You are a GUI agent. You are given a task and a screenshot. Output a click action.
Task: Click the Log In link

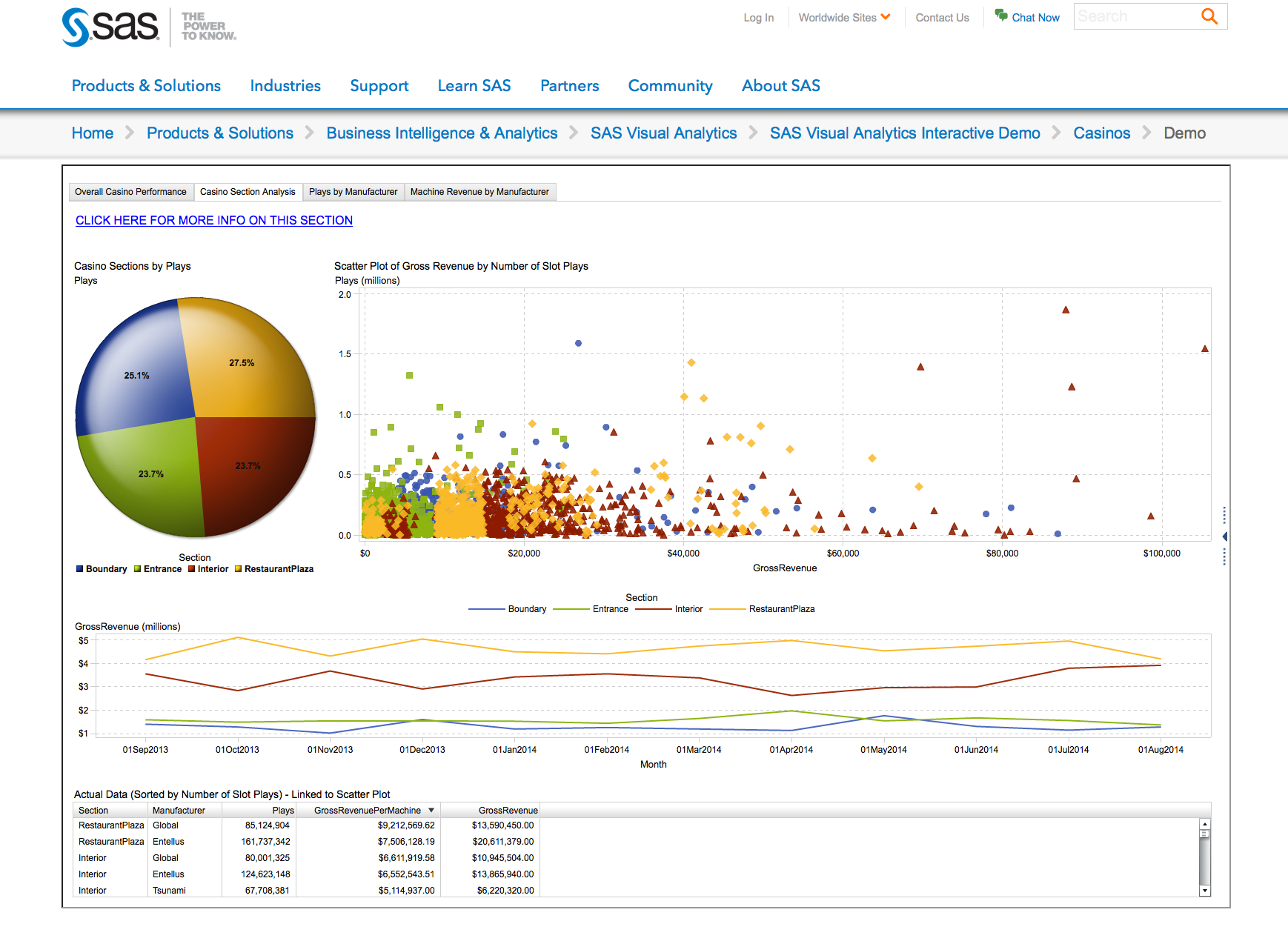click(x=758, y=18)
